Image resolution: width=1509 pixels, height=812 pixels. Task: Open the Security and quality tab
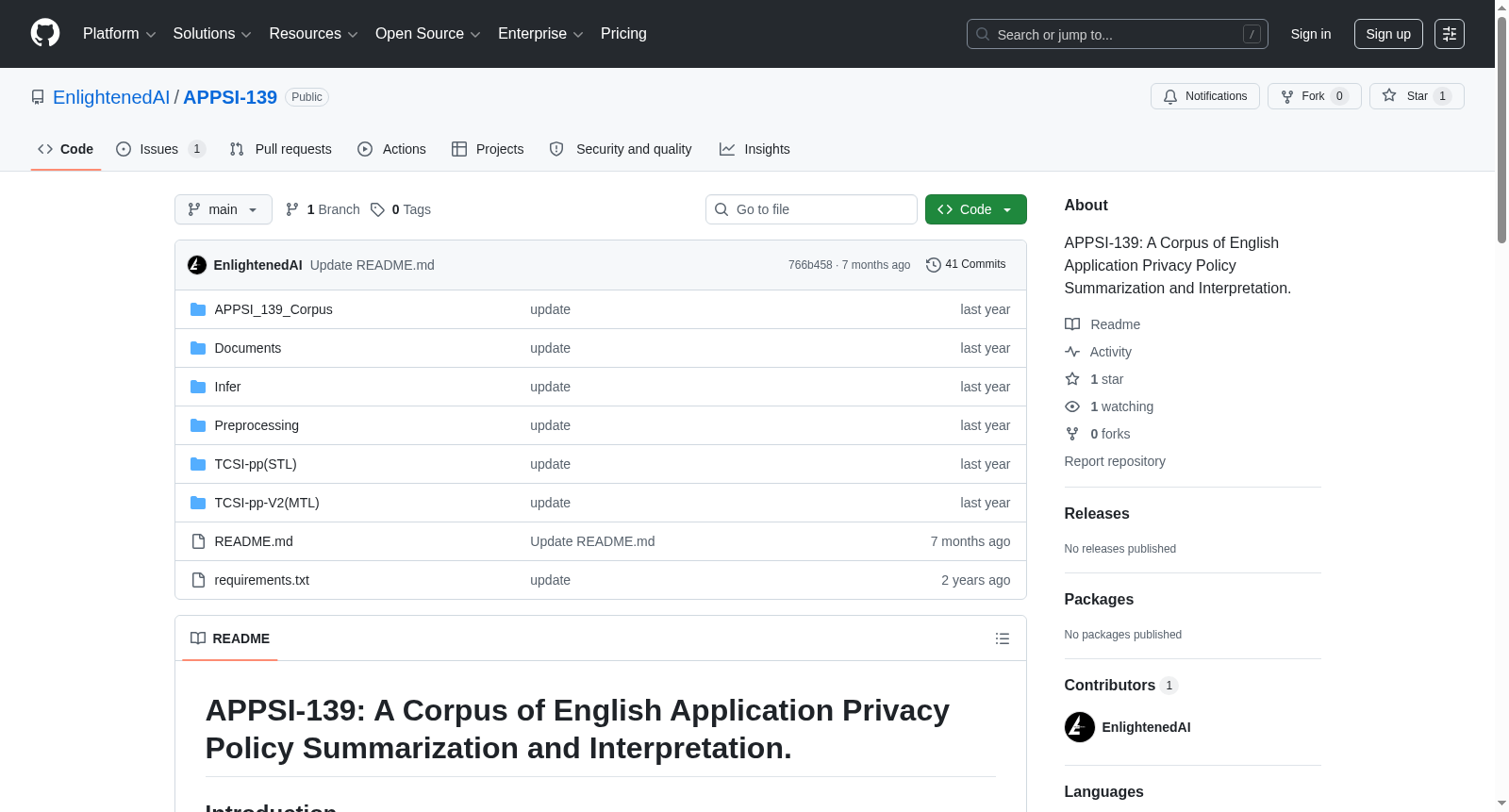pyautogui.click(x=621, y=149)
